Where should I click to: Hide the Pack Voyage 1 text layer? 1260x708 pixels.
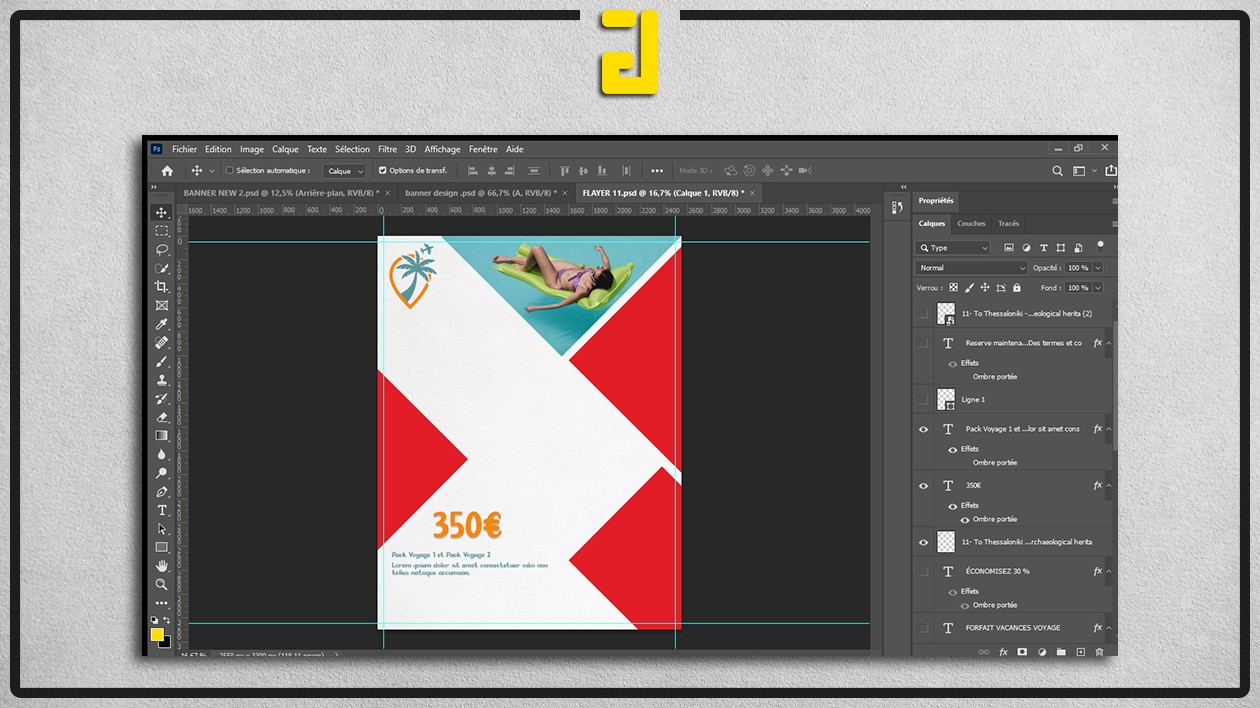[923, 429]
